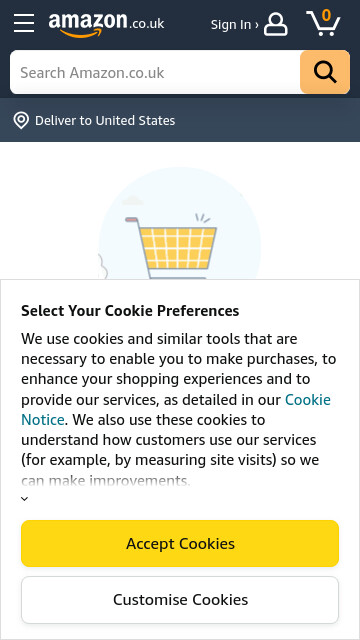Select the Select Your Cookie Preferences heading

pyautogui.click(x=130, y=311)
